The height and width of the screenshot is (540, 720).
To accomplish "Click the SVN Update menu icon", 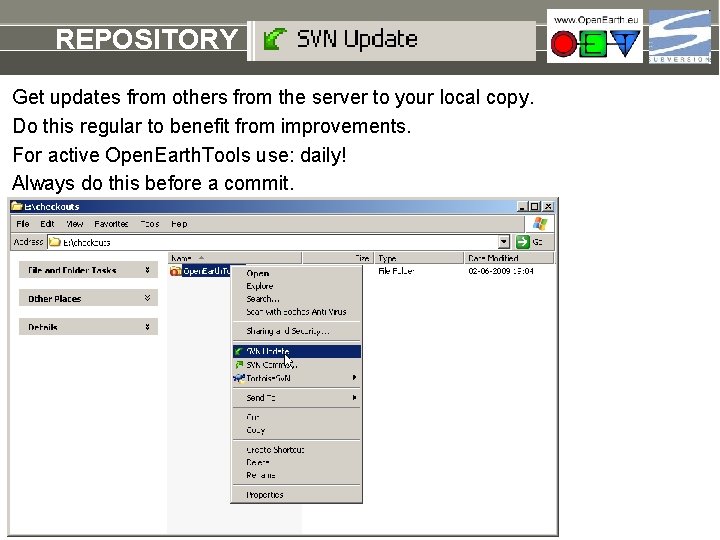I will click(x=238, y=351).
